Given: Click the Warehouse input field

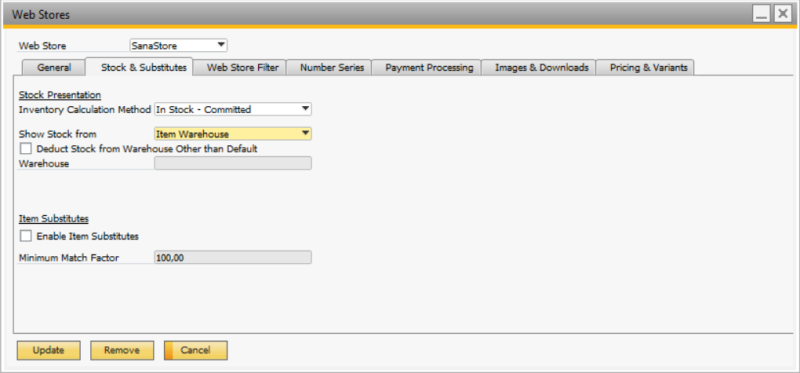Looking at the screenshot, I should [x=233, y=163].
